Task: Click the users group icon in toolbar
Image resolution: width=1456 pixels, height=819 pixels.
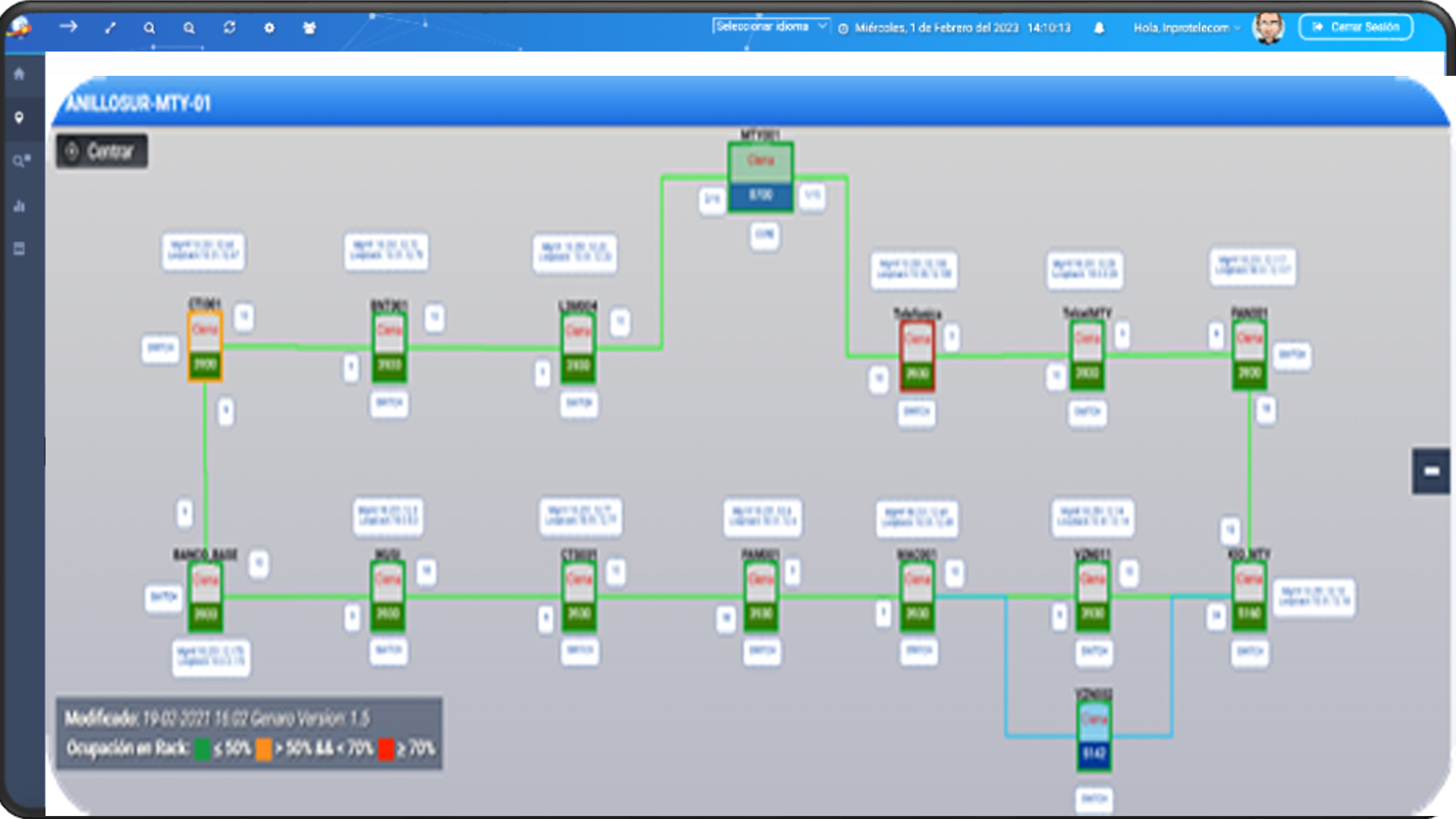Action: tap(309, 28)
